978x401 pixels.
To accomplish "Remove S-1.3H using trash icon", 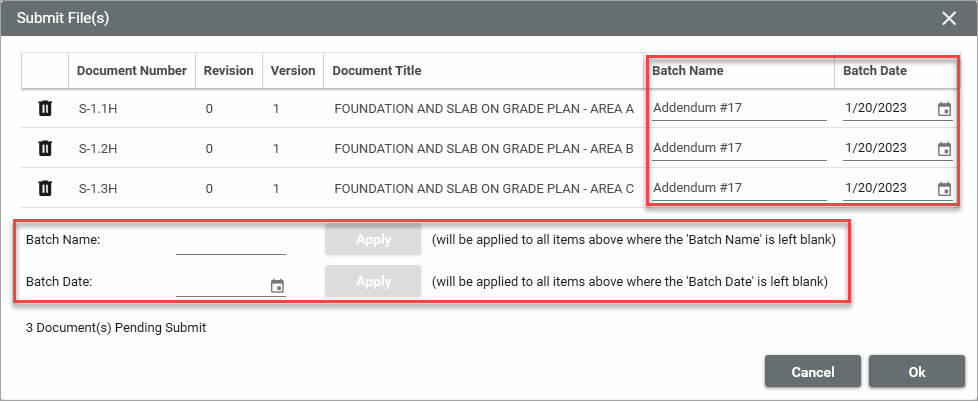I will pyautogui.click(x=44, y=188).
